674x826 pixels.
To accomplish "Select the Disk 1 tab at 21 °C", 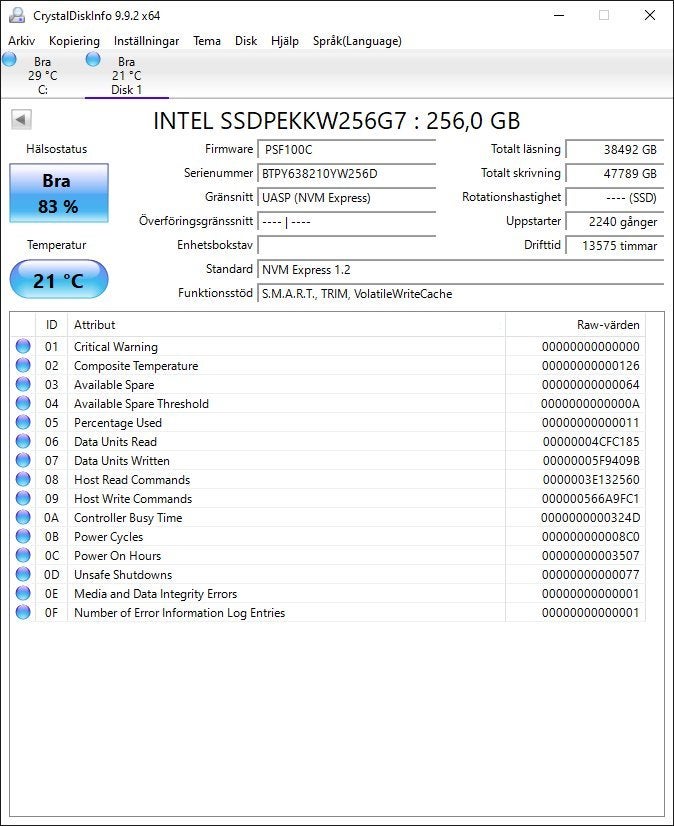I will (126, 75).
